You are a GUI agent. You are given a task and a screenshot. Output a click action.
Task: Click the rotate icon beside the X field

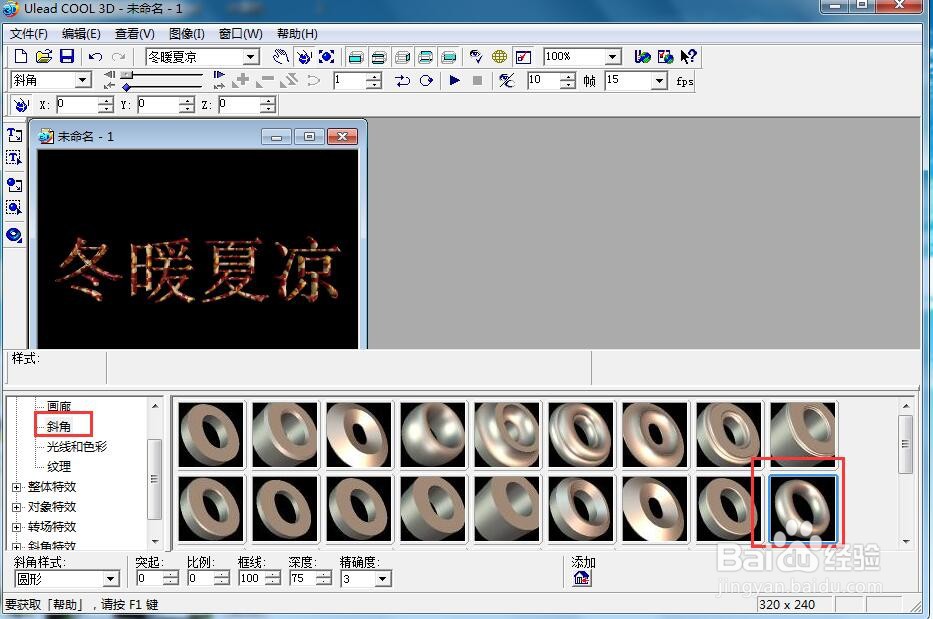point(21,105)
